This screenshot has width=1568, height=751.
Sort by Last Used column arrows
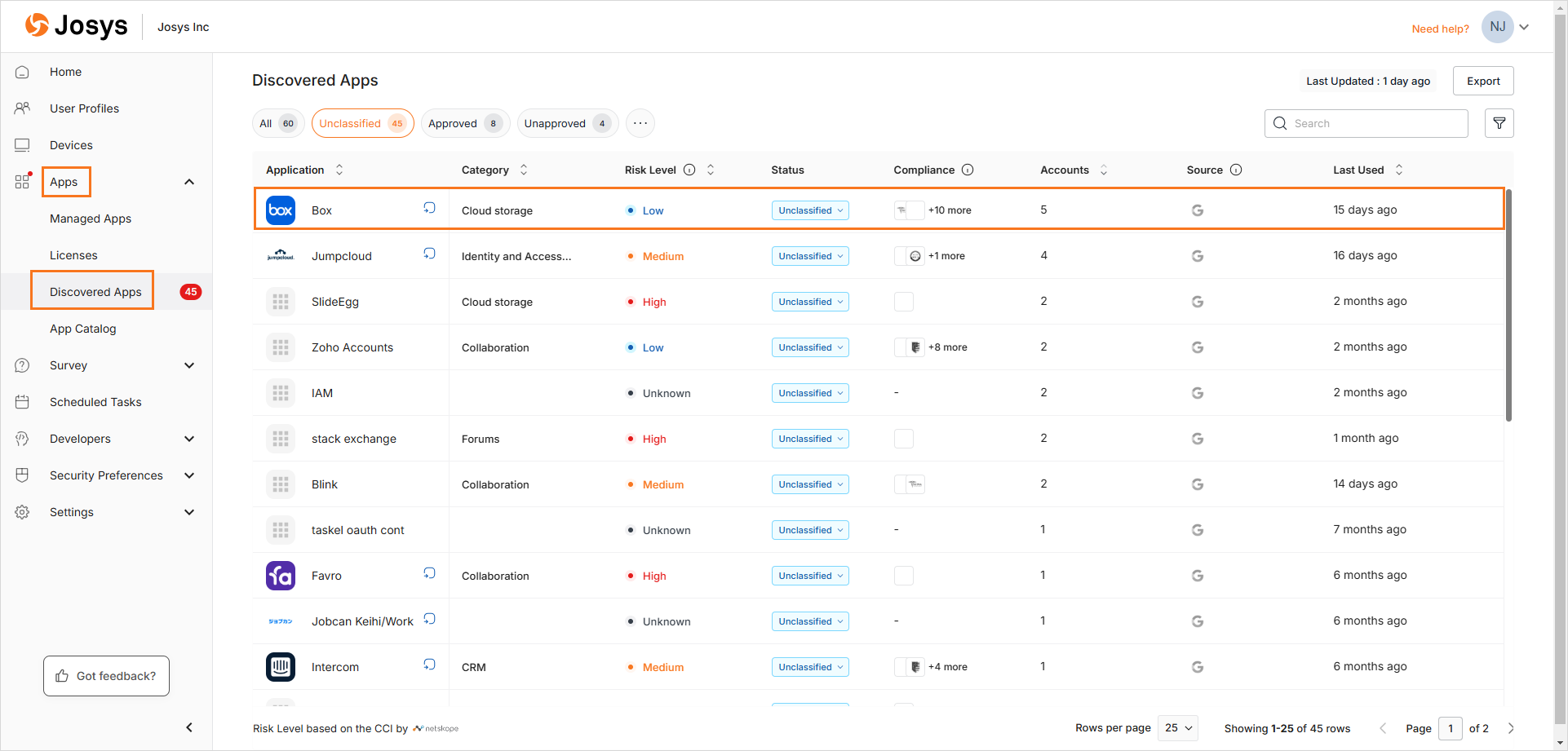pyautogui.click(x=1399, y=170)
